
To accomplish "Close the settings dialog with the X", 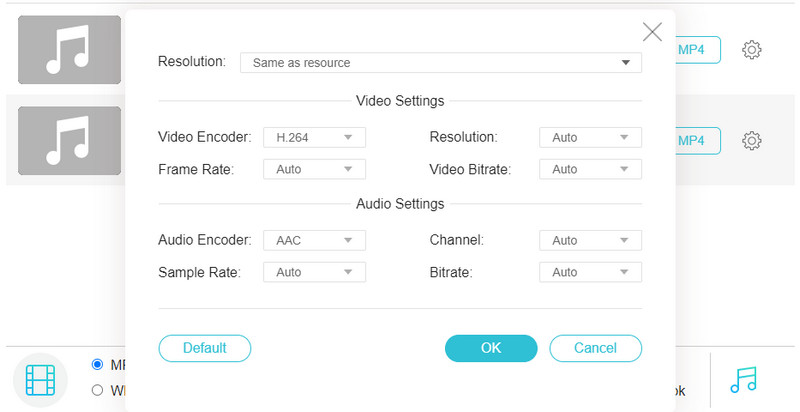I will [x=652, y=32].
